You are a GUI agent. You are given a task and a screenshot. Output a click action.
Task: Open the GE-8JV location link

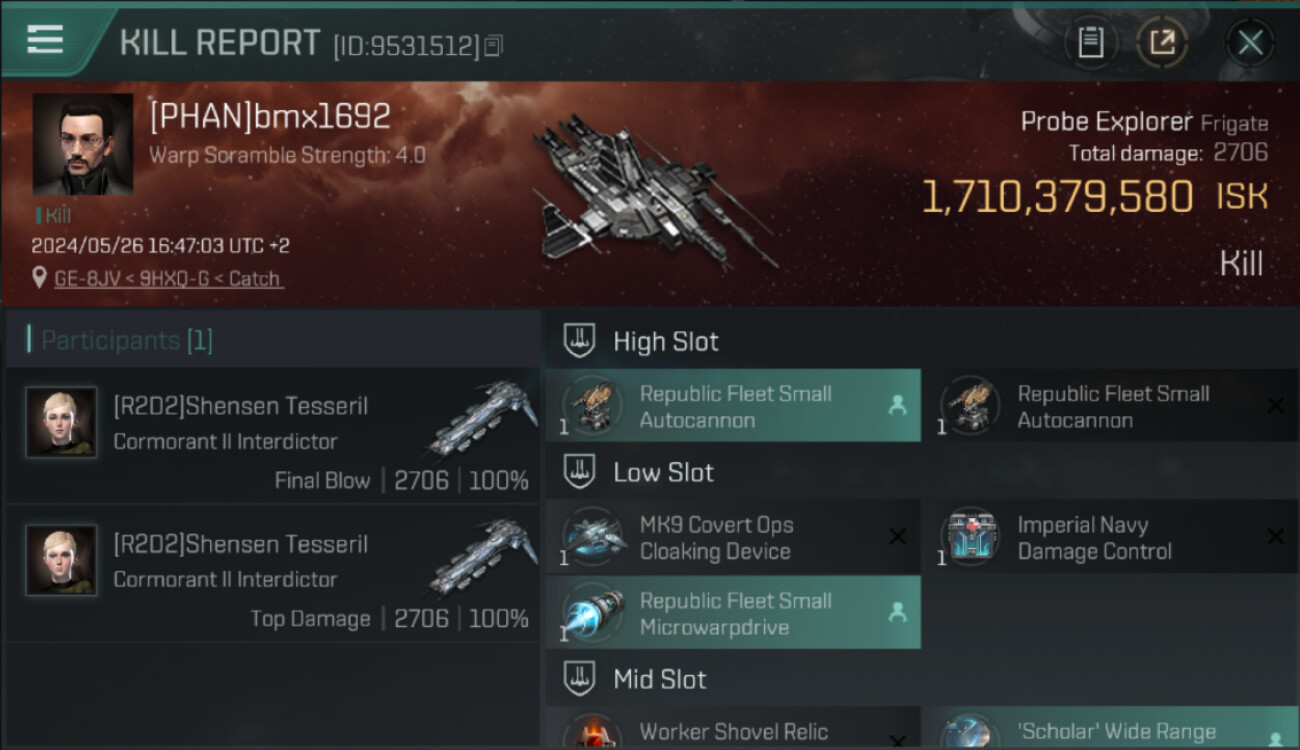tap(167, 279)
